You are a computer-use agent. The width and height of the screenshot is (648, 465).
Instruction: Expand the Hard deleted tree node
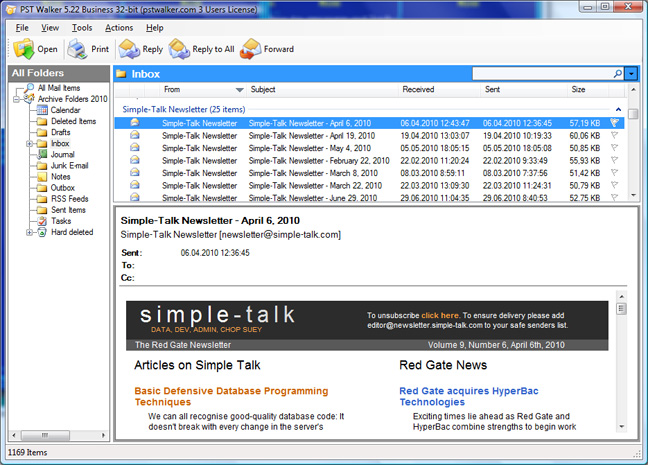pos(29,232)
